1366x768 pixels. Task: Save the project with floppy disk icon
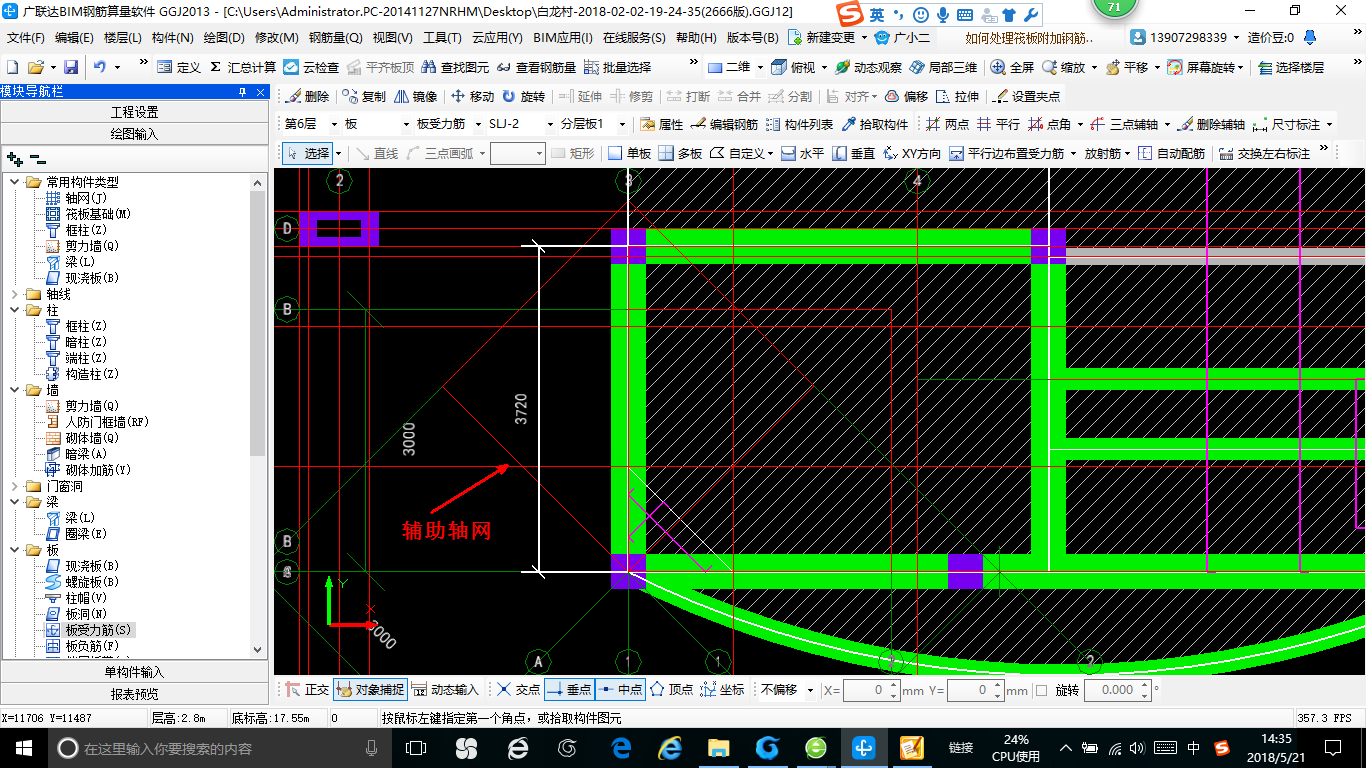coord(71,67)
